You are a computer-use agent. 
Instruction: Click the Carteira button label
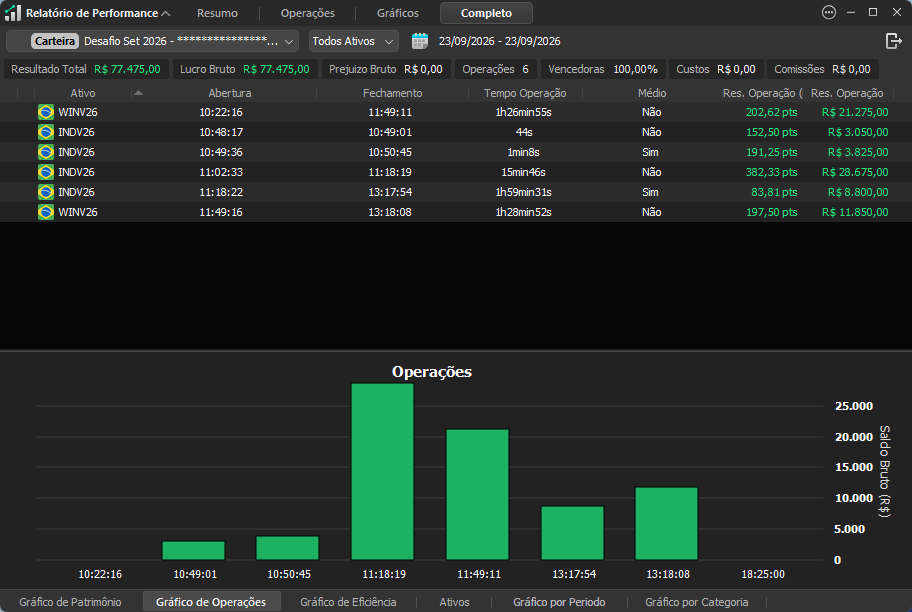[55, 41]
